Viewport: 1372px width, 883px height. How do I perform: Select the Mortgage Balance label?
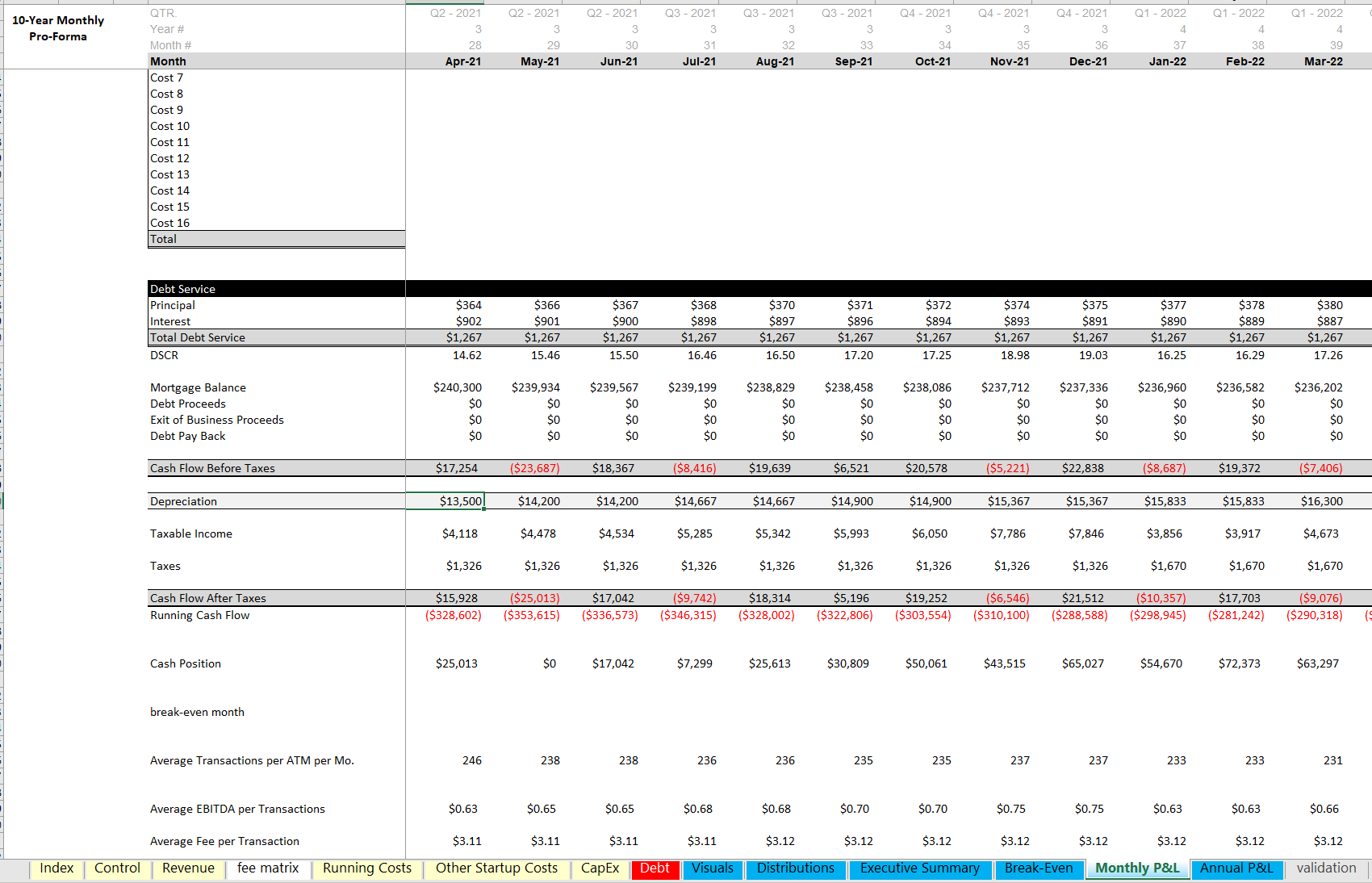pos(198,387)
